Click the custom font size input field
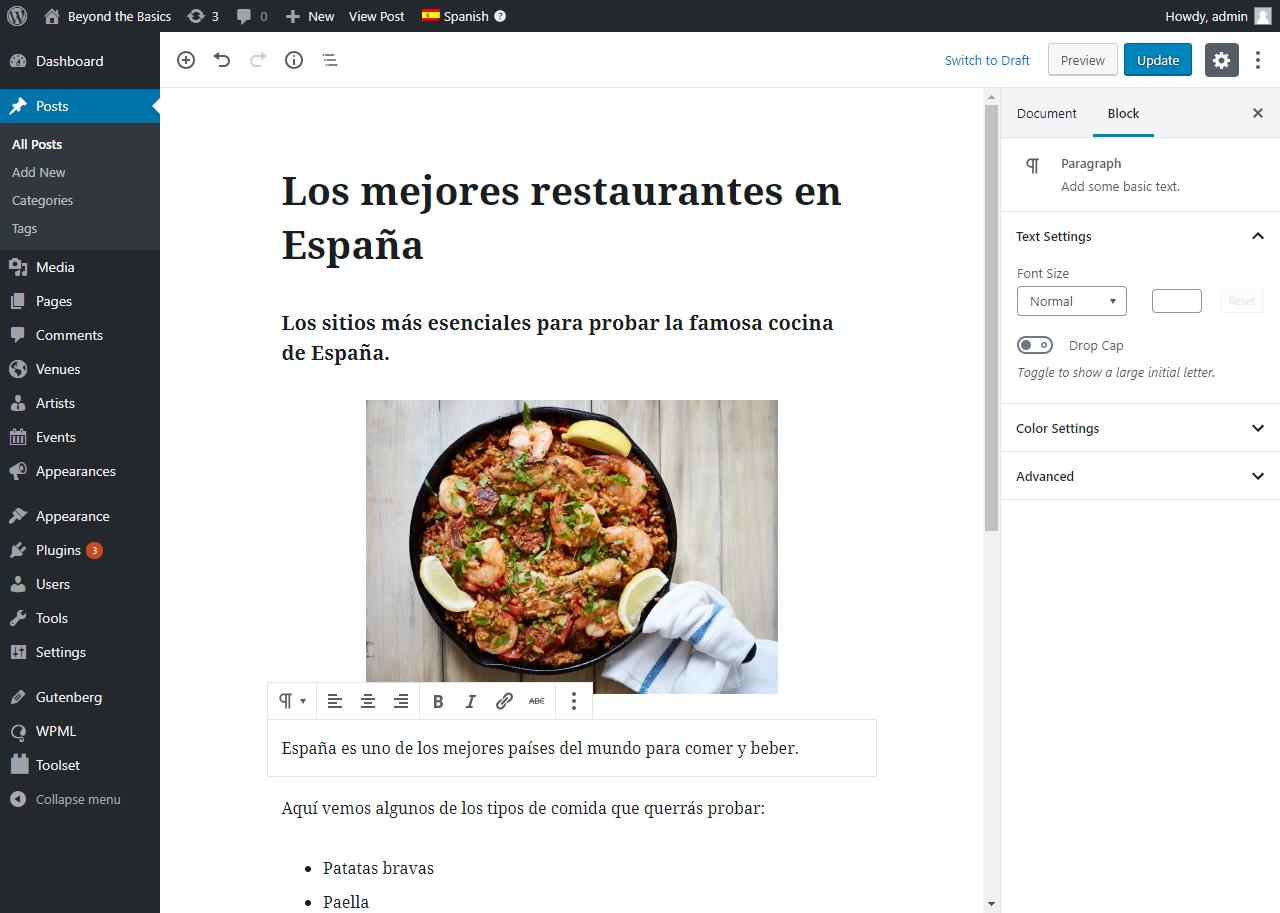 [1176, 301]
